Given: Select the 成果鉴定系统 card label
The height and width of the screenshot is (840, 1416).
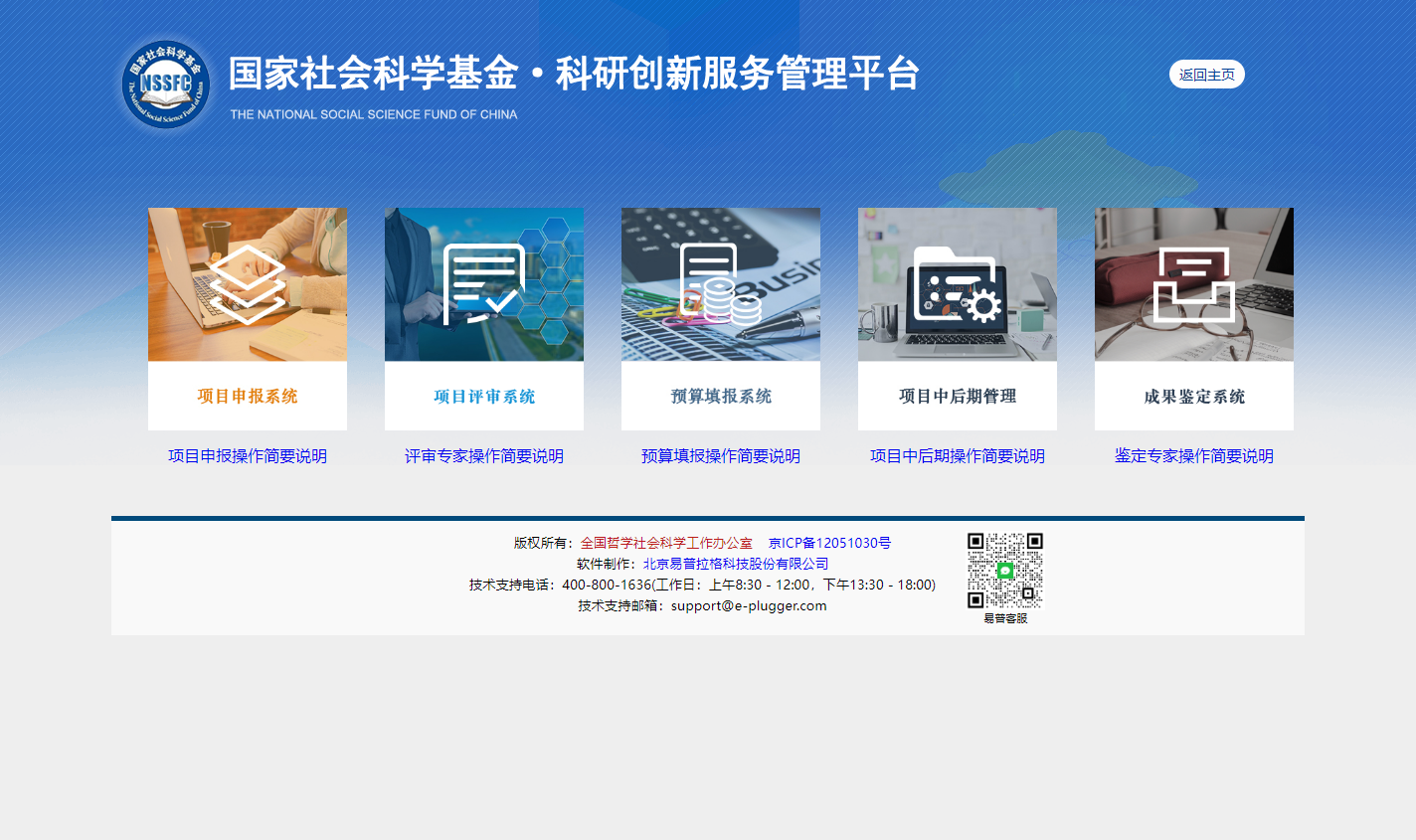Looking at the screenshot, I should pos(1194,396).
